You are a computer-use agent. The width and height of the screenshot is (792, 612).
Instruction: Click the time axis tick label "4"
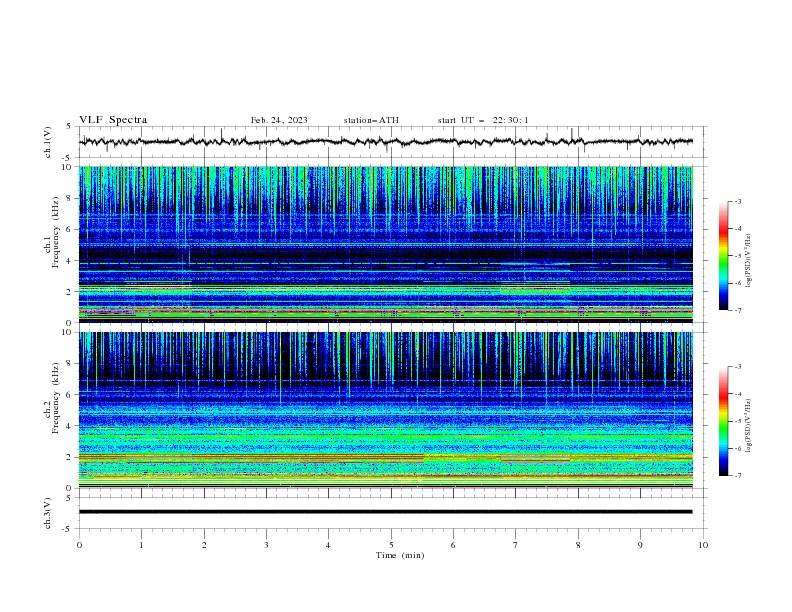tap(328, 545)
